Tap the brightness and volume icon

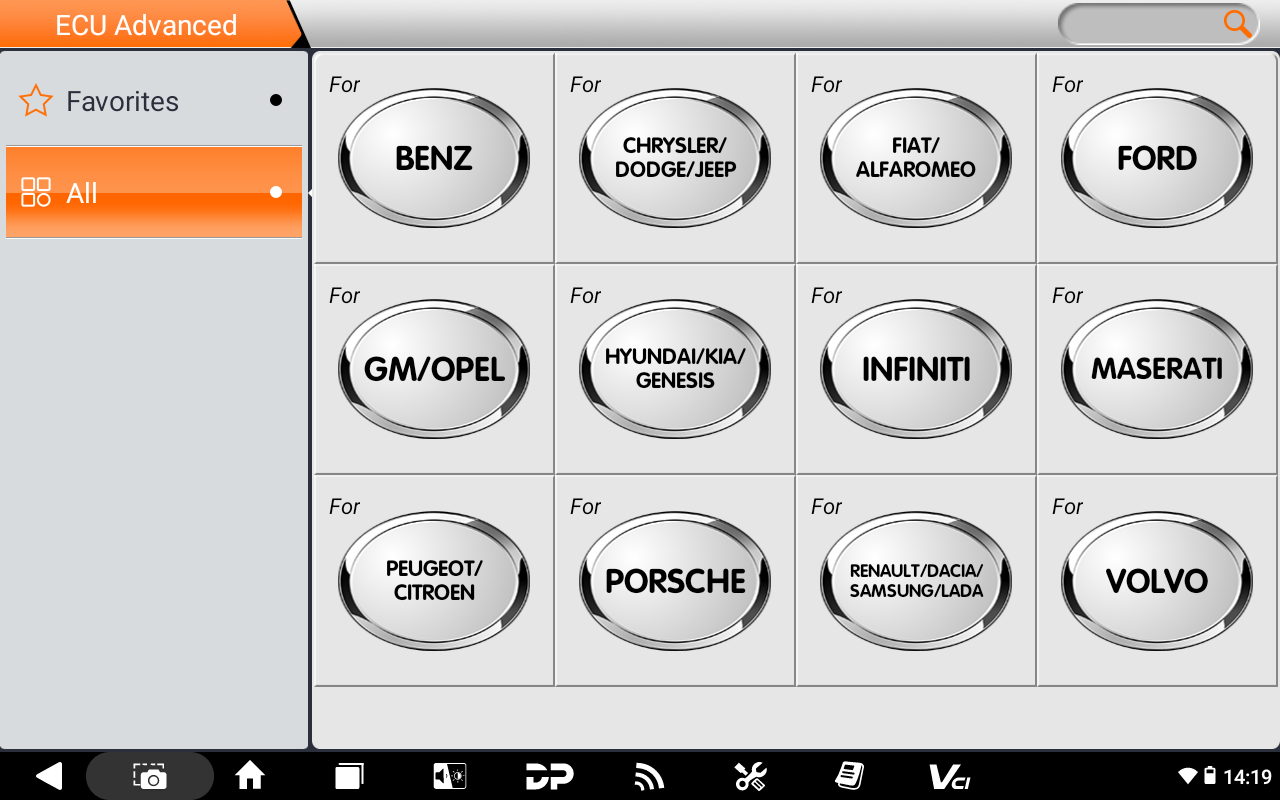point(449,776)
